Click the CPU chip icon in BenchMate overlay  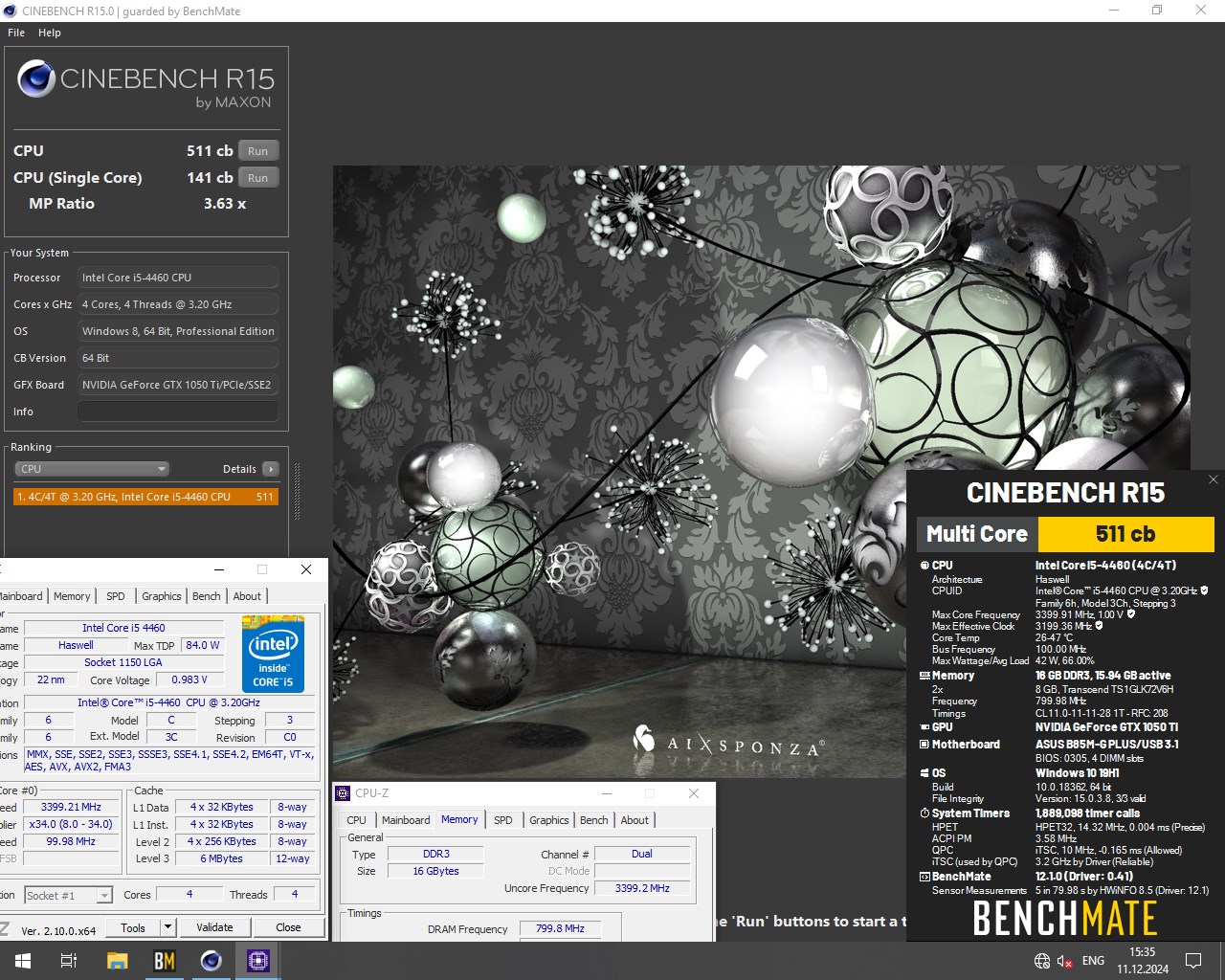tap(924, 566)
